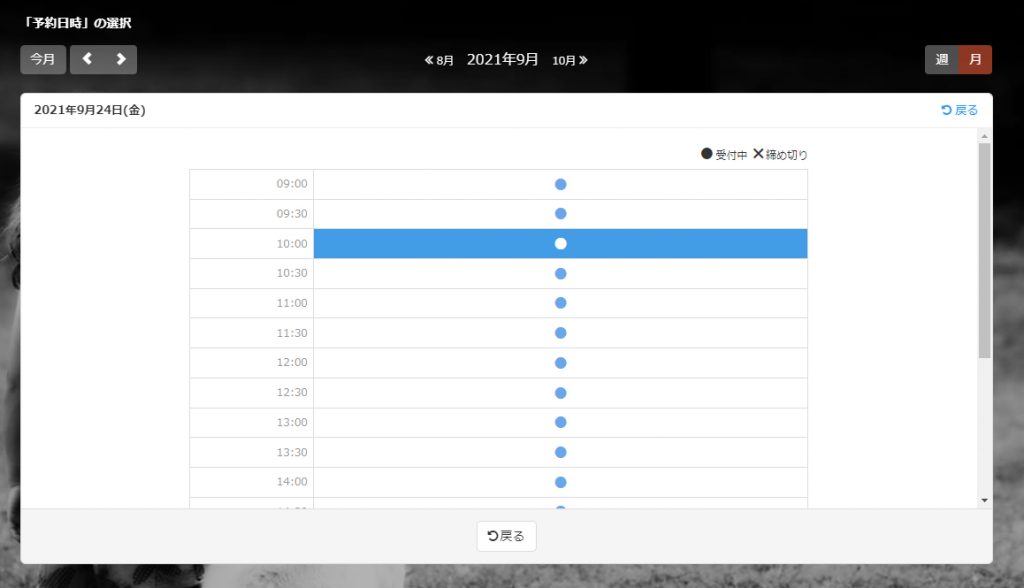Choose the 10:30 time slot dot
This screenshot has width=1024, height=588.
pyautogui.click(x=560, y=273)
